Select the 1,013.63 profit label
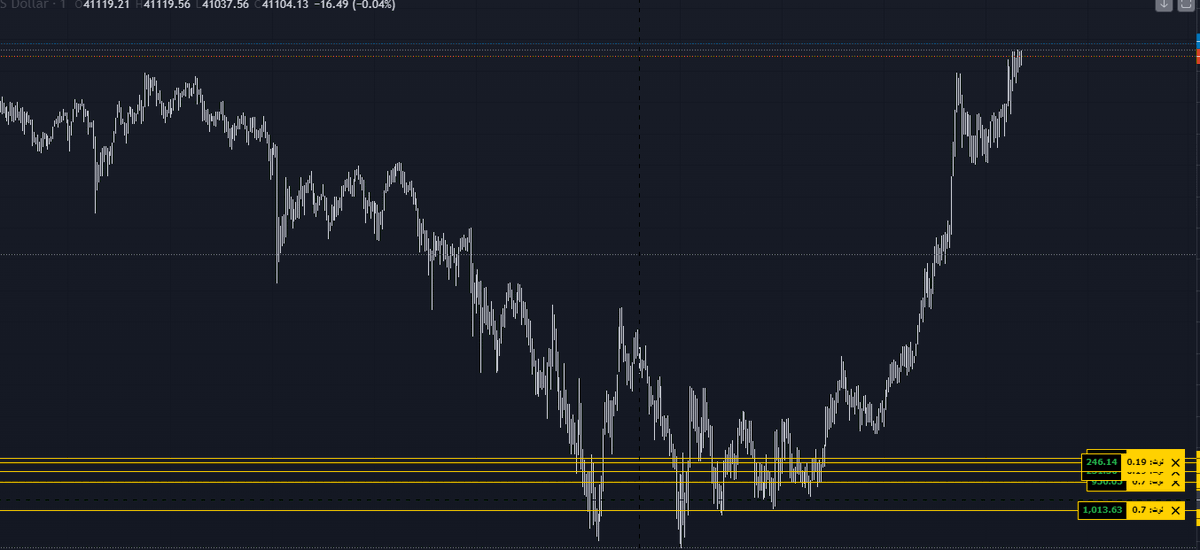 tap(1102, 511)
